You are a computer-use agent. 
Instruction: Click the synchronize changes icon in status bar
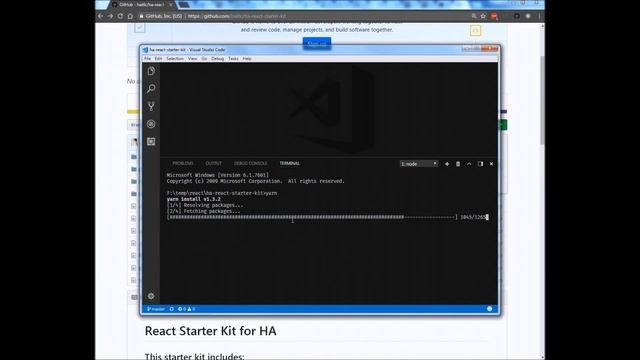172,309
